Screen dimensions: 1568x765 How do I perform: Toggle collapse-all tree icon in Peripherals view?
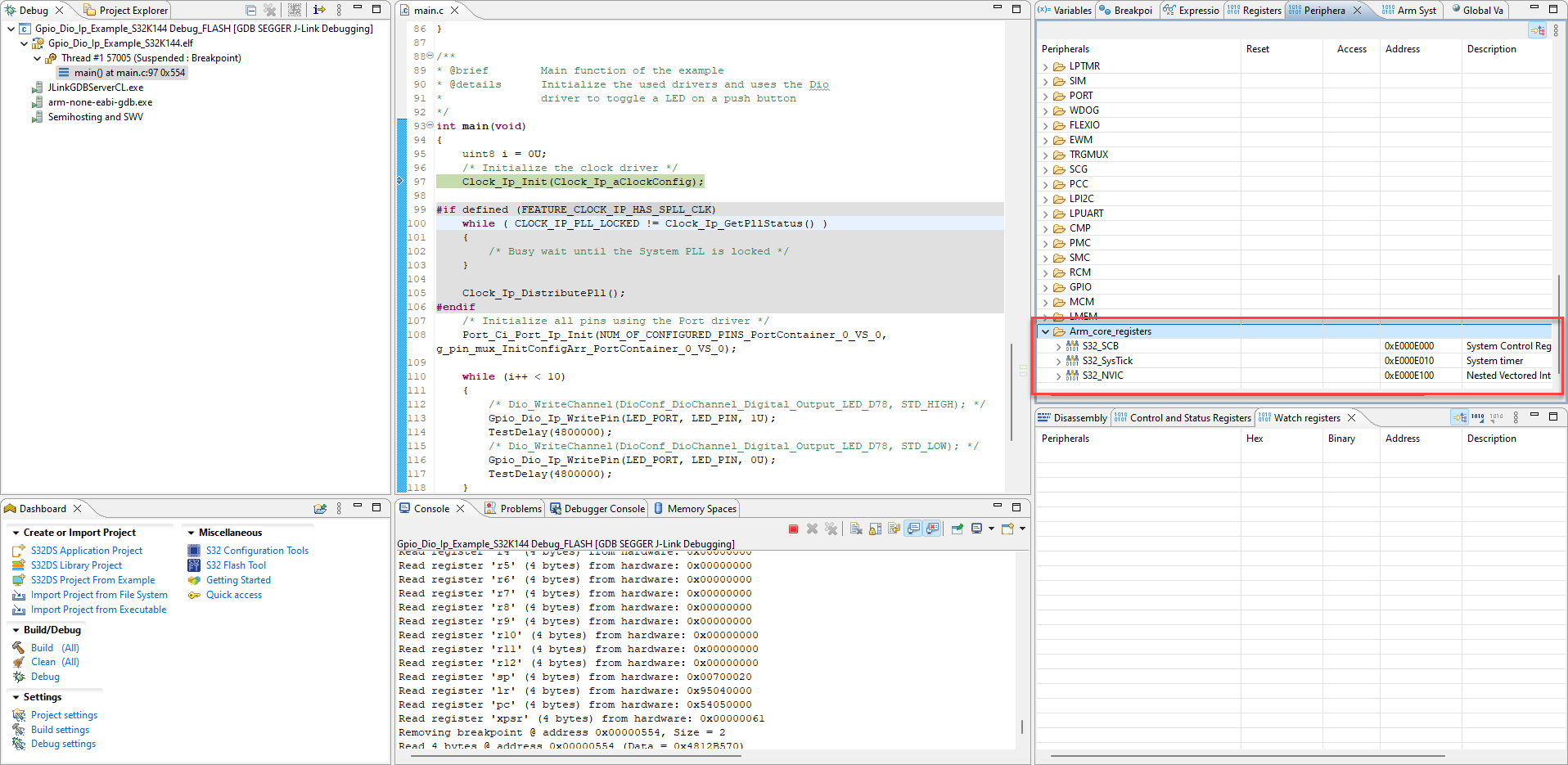1538,30
